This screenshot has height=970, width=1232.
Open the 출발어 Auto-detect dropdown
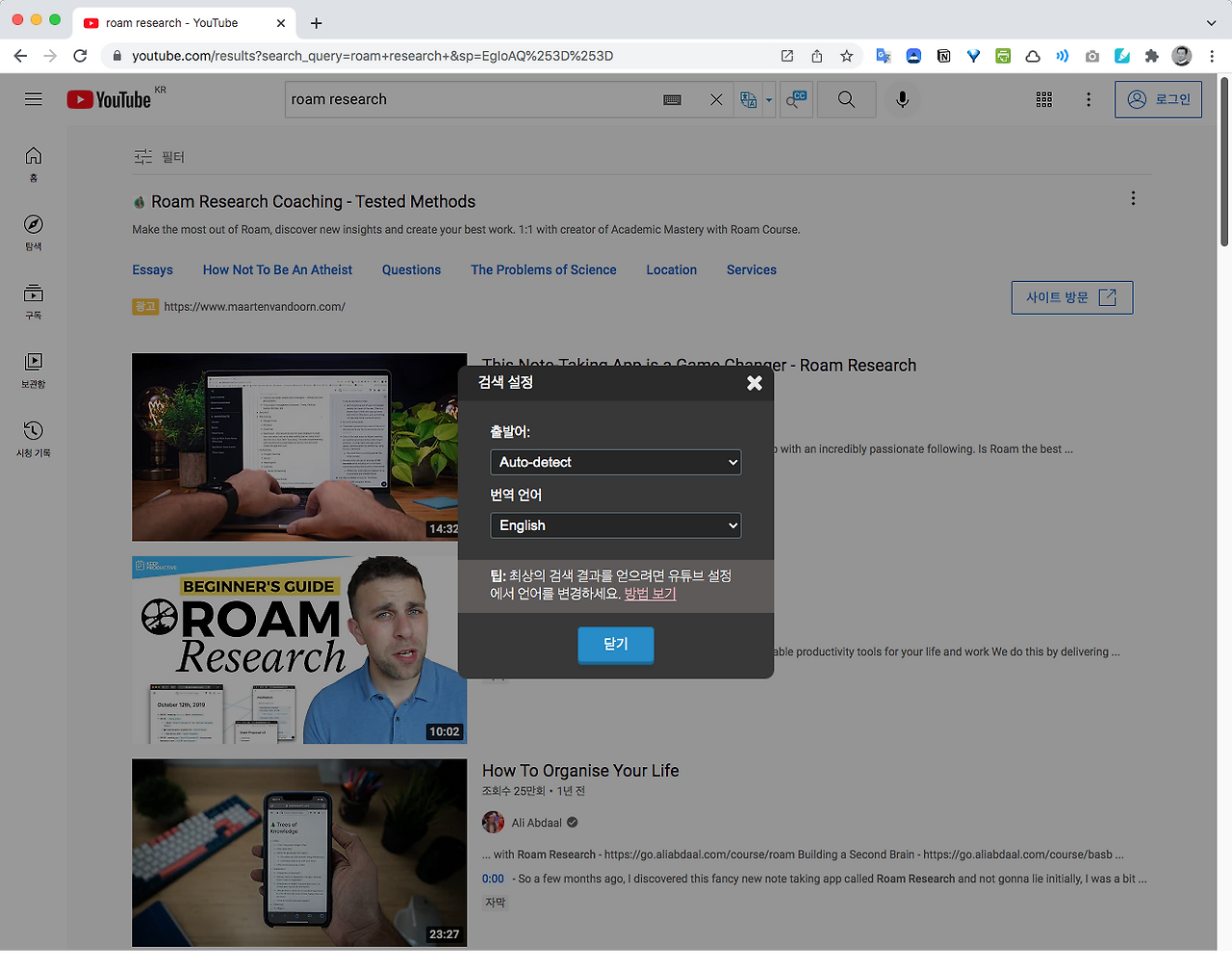[615, 462]
